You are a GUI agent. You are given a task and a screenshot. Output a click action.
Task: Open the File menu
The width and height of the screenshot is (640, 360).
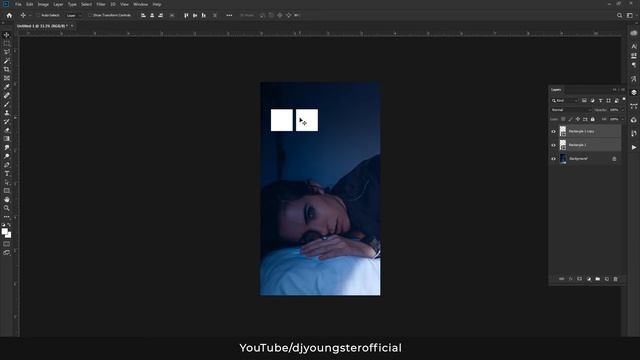18,4
